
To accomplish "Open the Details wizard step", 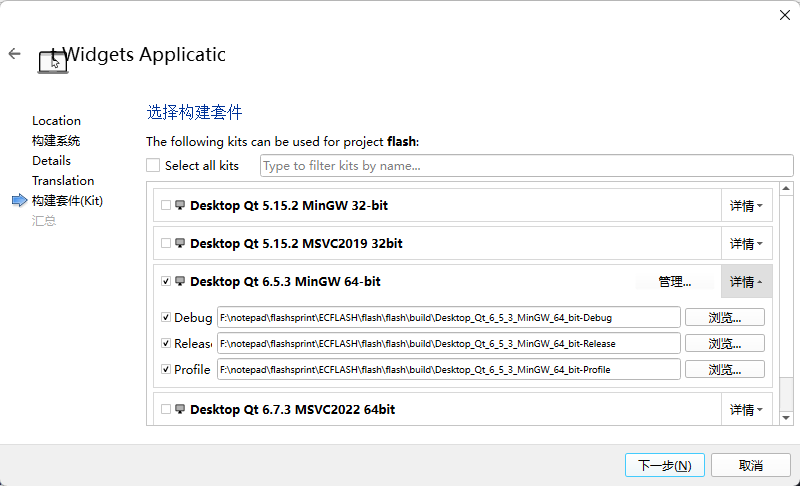I will pos(51,161).
